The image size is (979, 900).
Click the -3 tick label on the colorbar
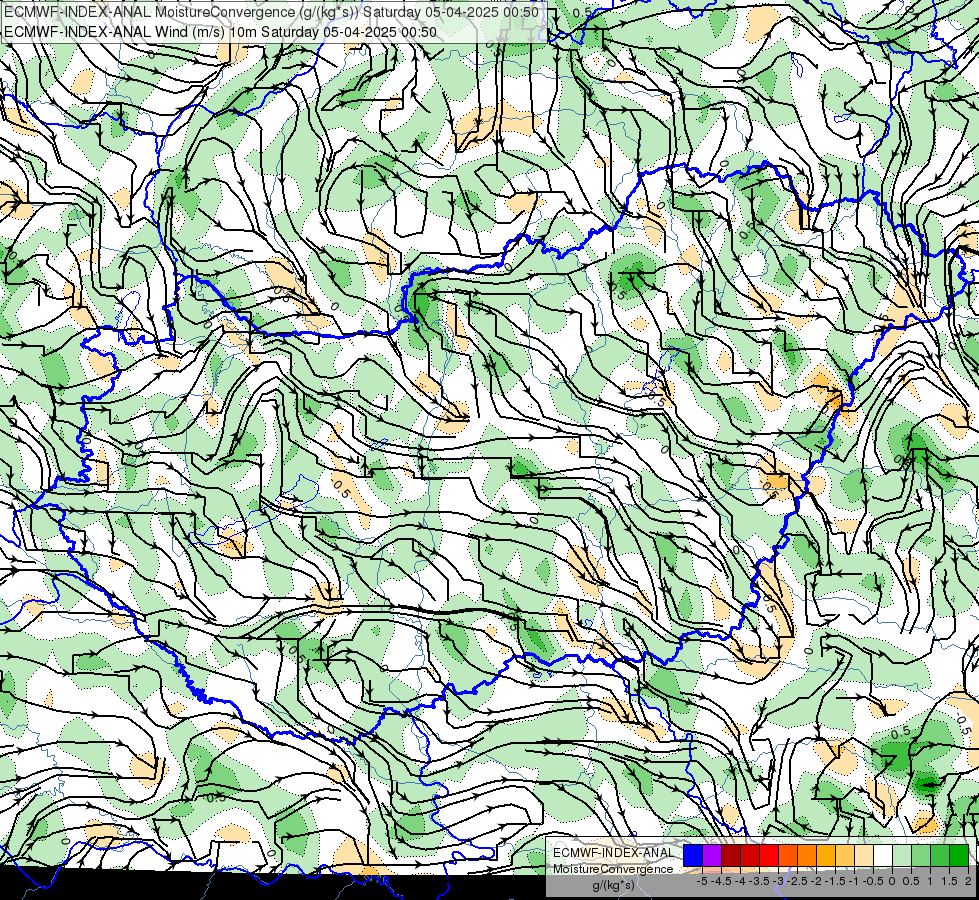[779, 881]
